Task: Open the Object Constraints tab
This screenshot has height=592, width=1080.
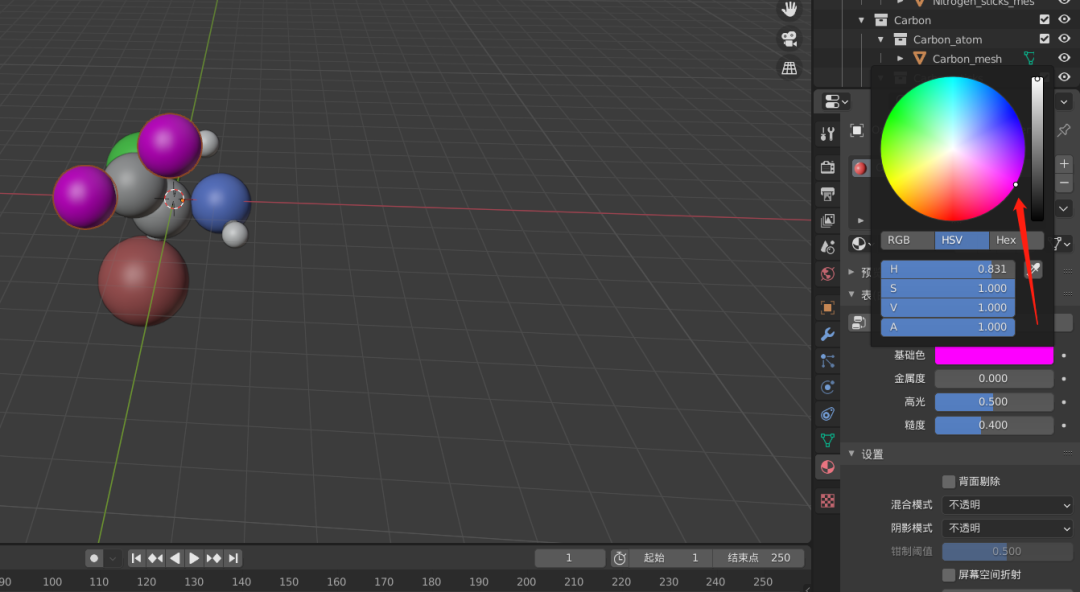Action: pos(828,414)
